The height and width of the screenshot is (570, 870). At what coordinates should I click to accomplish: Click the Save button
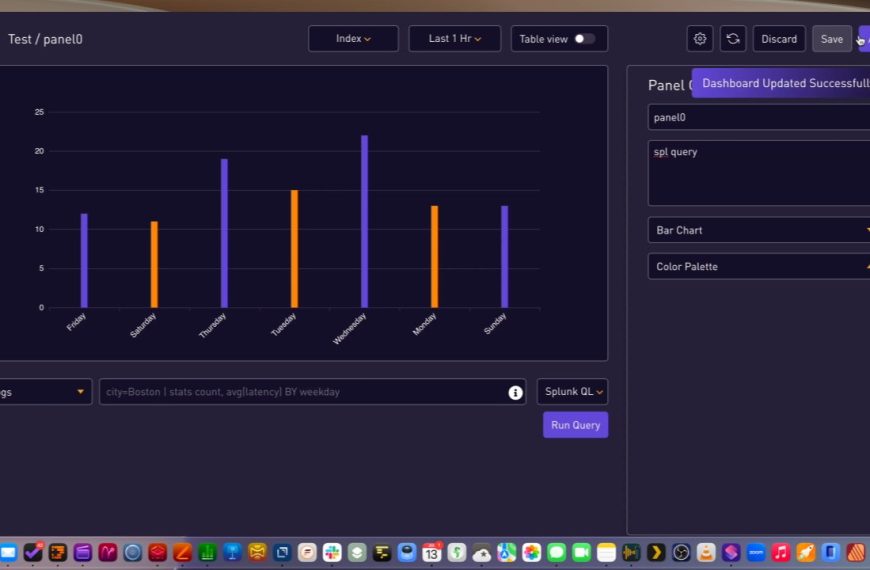pyautogui.click(x=832, y=39)
